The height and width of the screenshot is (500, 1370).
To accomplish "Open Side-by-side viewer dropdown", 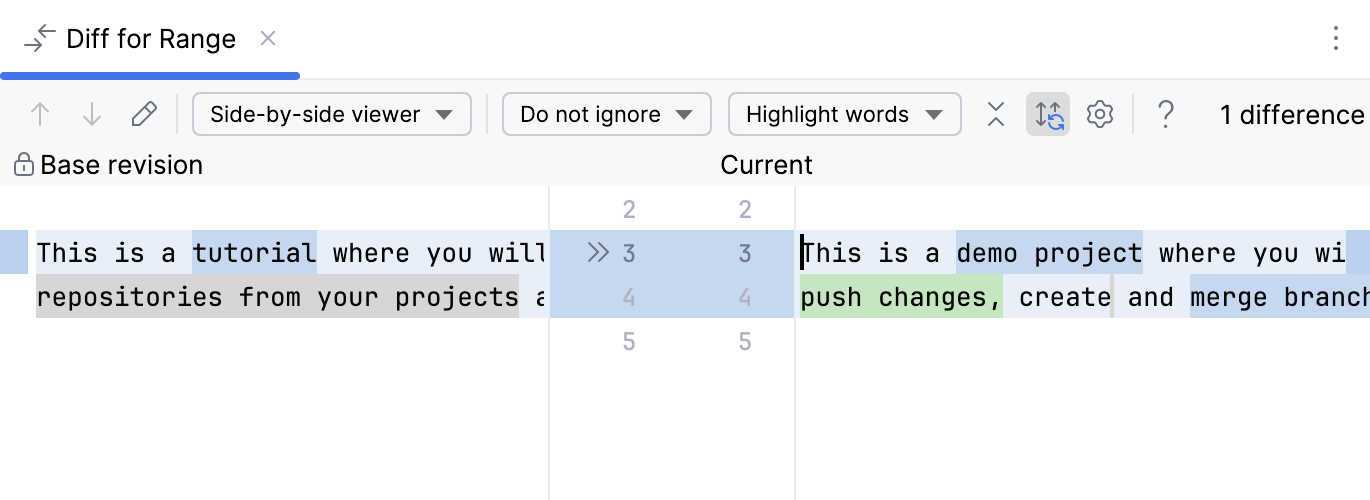I will pyautogui.click(x=331, y=115).
